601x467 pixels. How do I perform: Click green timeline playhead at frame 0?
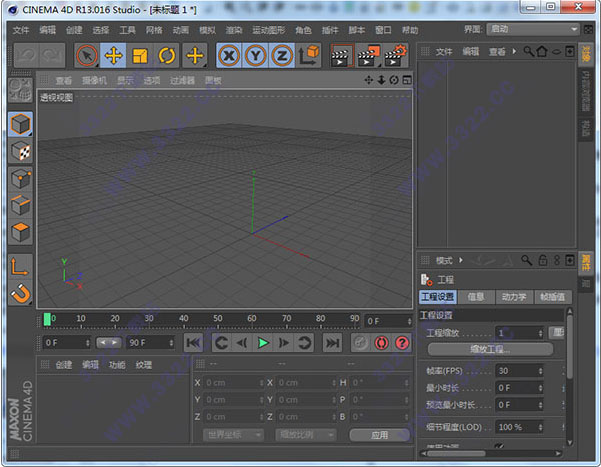point(47,319)
